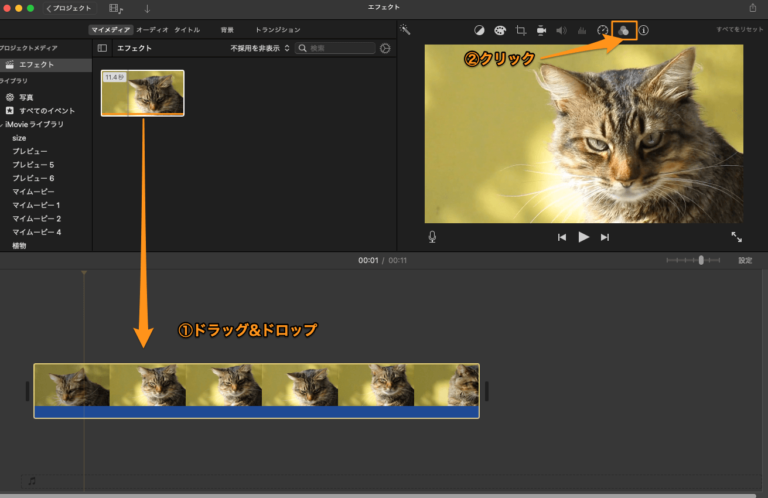The image size is (768, 498).
Task: Show the clip information inspector
Action: [644, 30]
